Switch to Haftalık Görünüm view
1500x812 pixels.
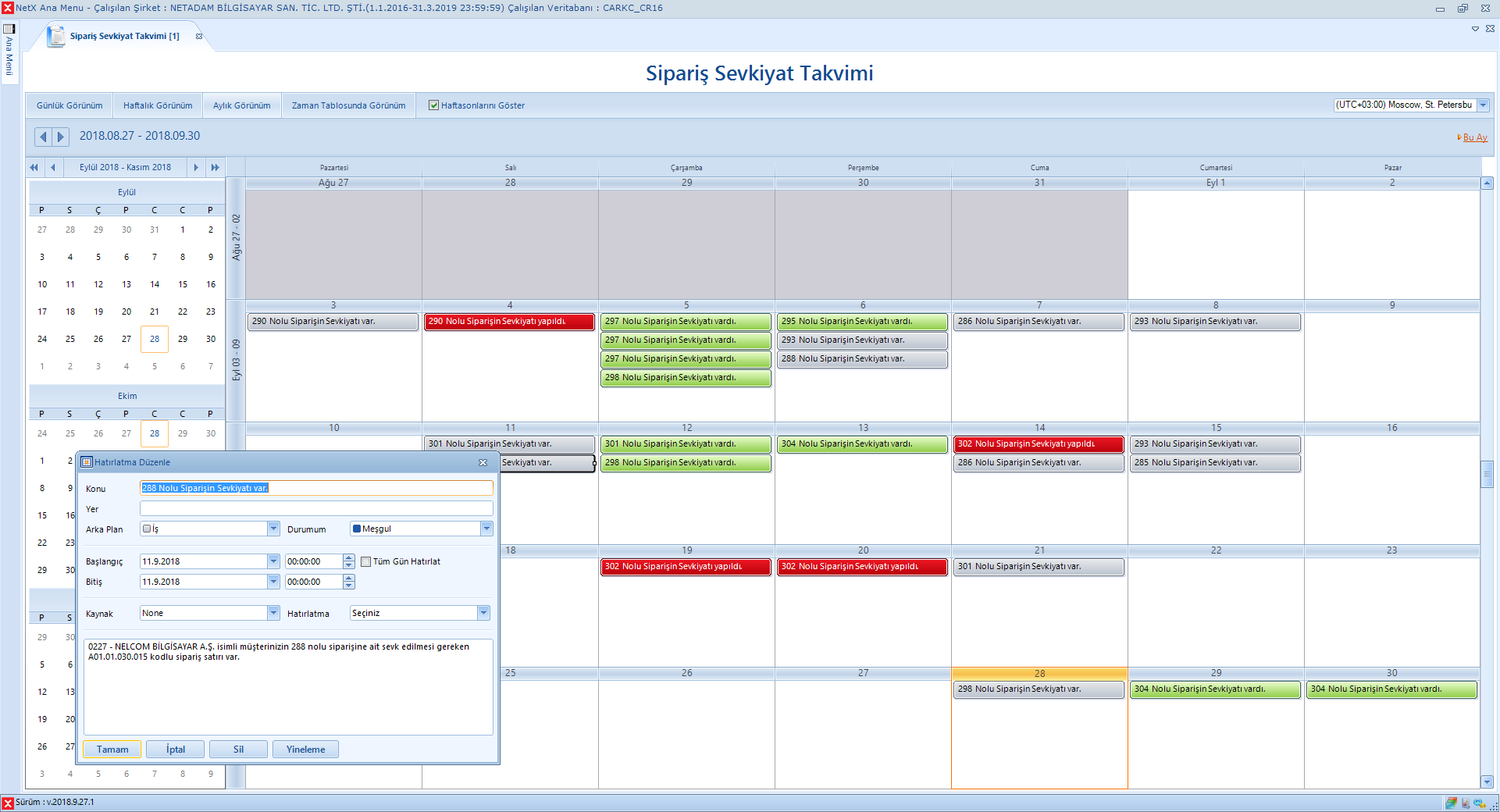(x=158, y=105)
